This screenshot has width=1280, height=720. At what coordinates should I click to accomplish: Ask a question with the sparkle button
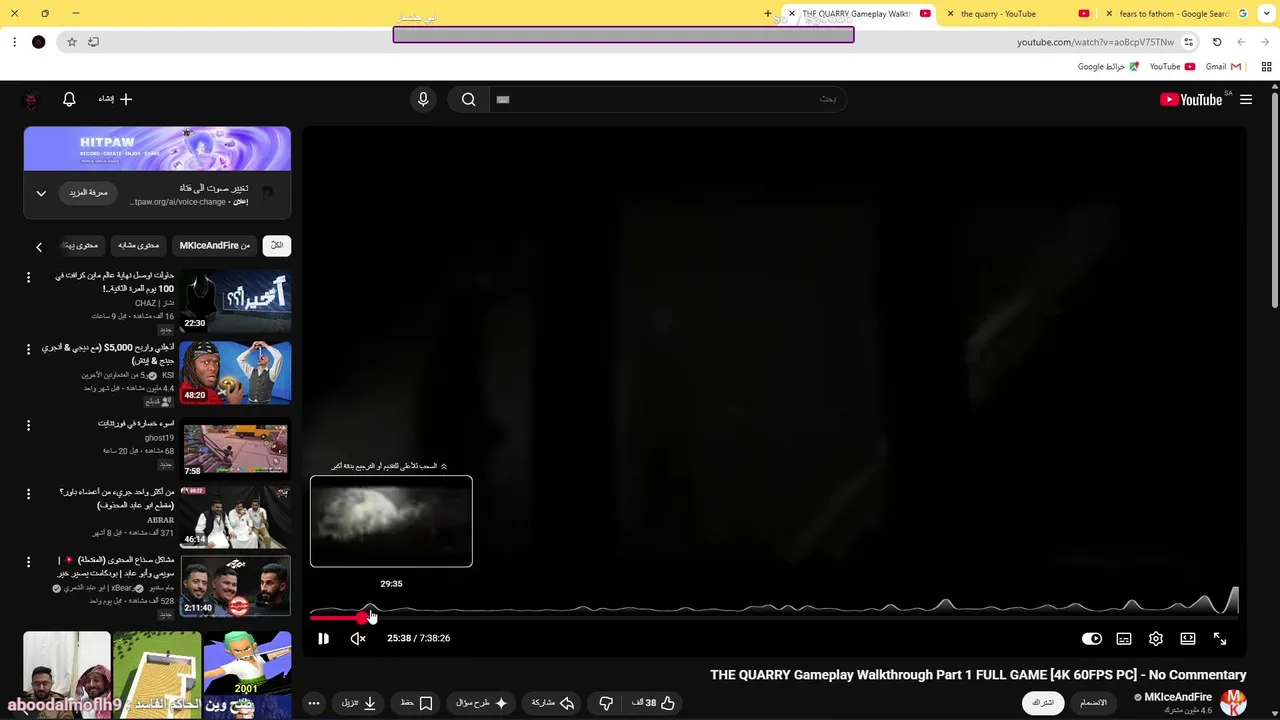click(x=481, y=703)
